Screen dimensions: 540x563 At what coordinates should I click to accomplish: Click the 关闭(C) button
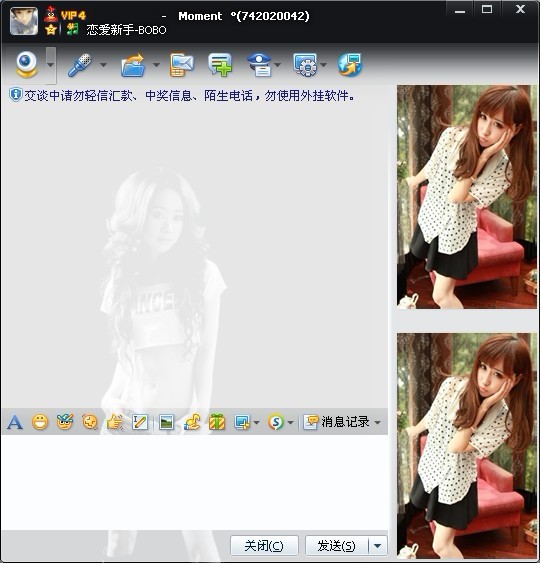pyautogui.click(x=264, y=546)
